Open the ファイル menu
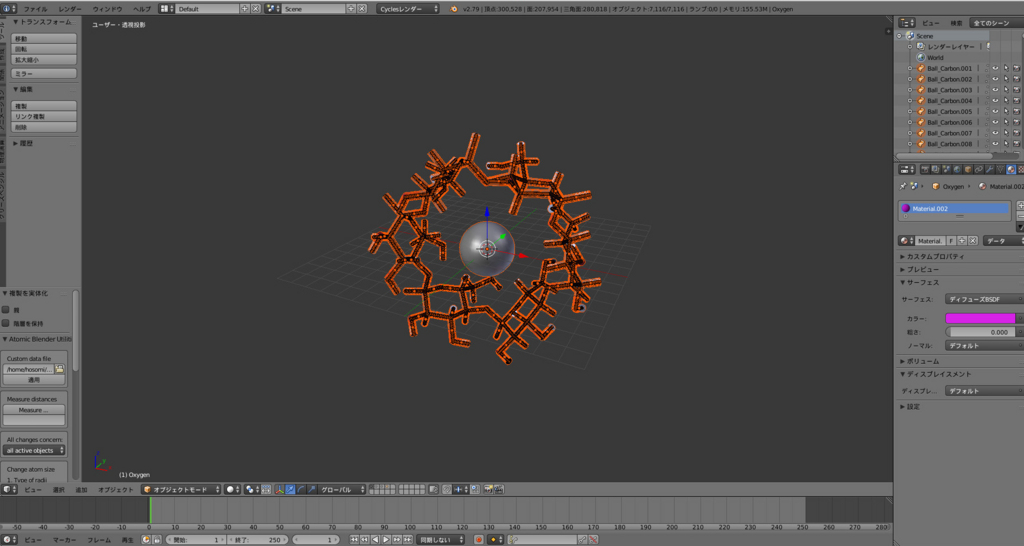The width and height of the screenshot is (1024, 546). 35,9
